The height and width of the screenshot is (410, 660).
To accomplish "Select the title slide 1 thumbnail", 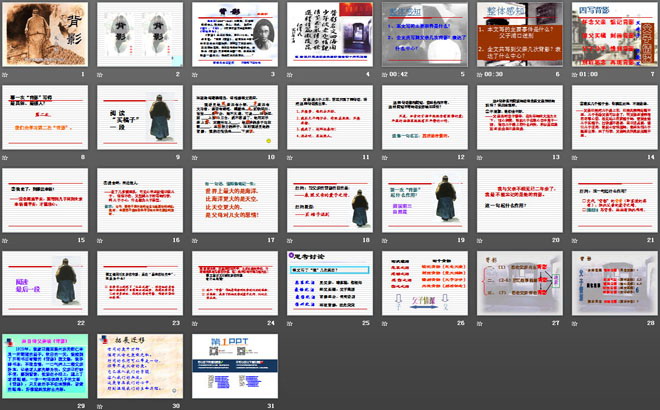I will point(47,34).
